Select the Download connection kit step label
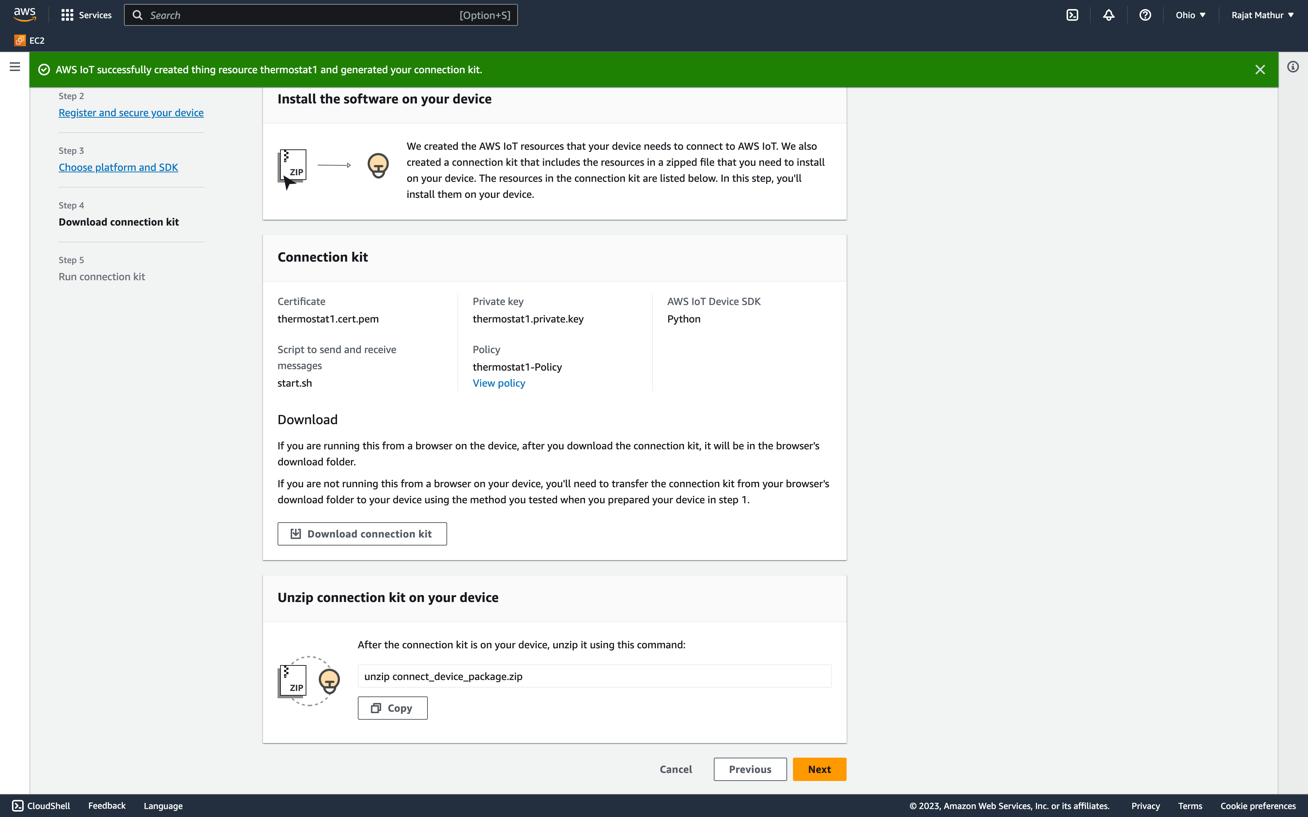The width and height of the screenshot is (1308, 817). 119,222
